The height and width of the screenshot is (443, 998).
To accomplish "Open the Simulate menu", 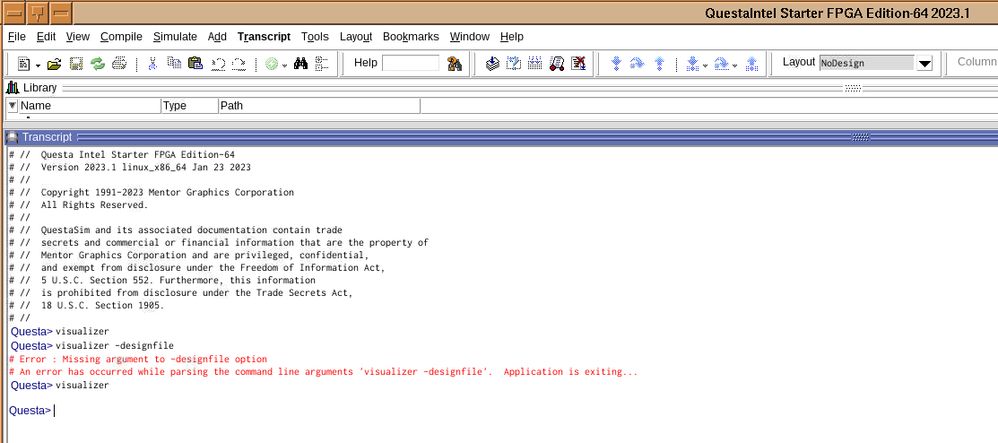I will coord(175,36).
